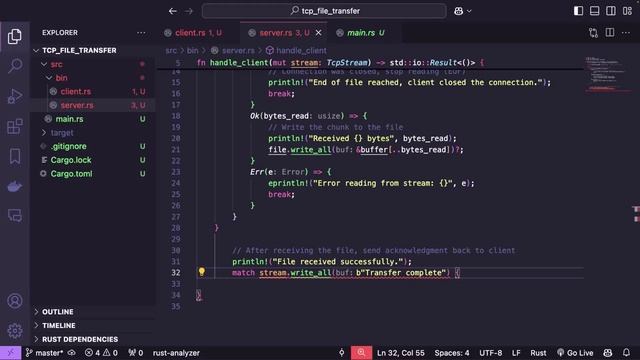
Task: Toggle the bottom panel
Action: click(595, 11)
